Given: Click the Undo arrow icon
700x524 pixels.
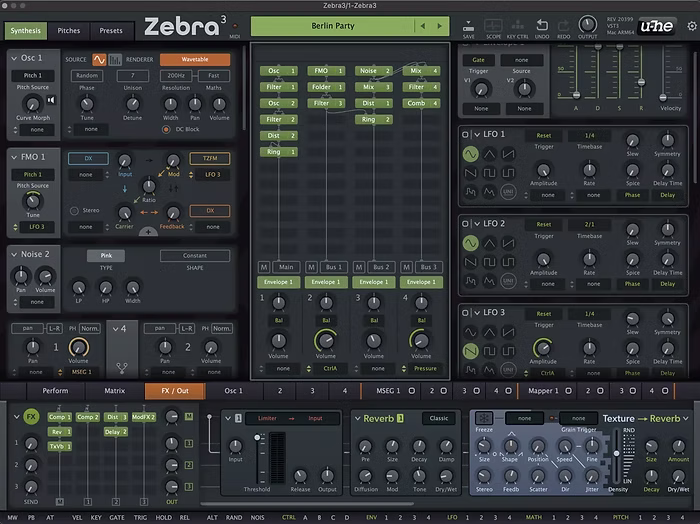Looking at the screenshot, I should (x=542, y=25).
